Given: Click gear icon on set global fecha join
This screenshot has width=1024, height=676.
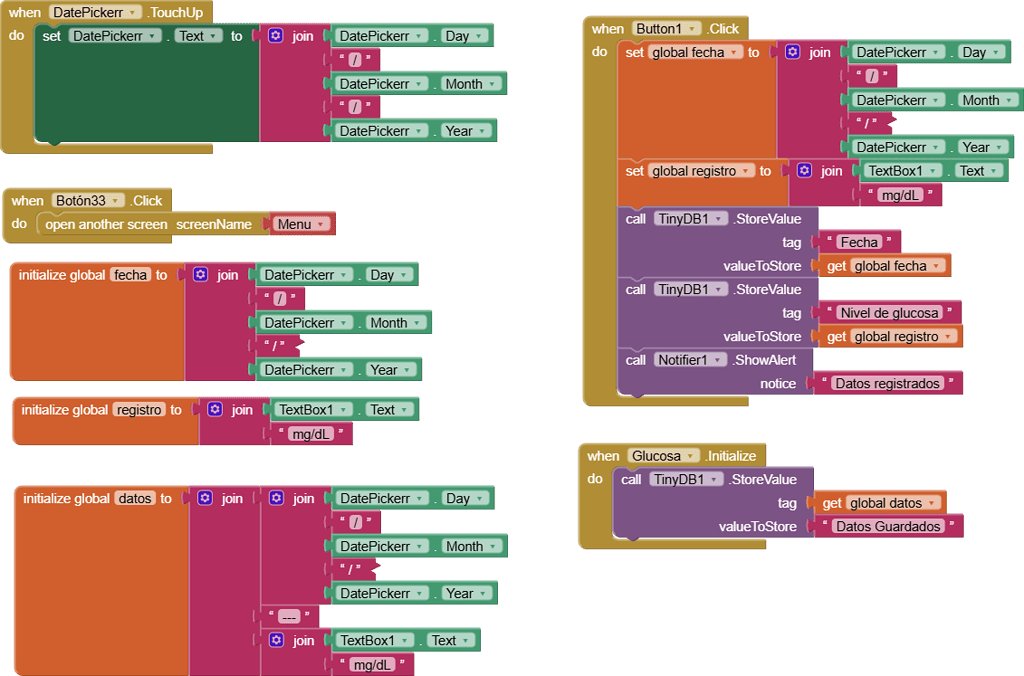Looking at the screenshot, I should click(792, 51).
